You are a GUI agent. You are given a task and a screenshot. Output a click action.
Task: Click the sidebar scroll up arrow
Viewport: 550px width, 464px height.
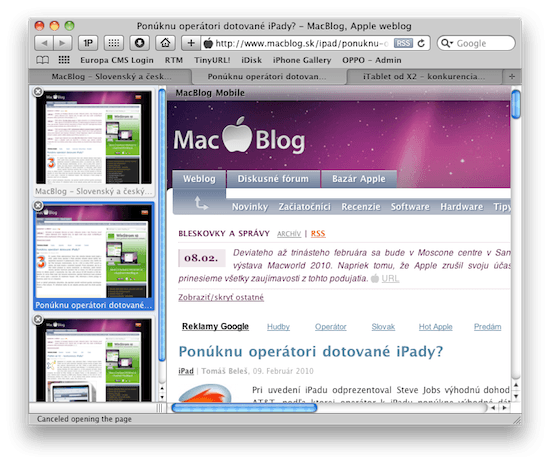[x=162, y=388]
